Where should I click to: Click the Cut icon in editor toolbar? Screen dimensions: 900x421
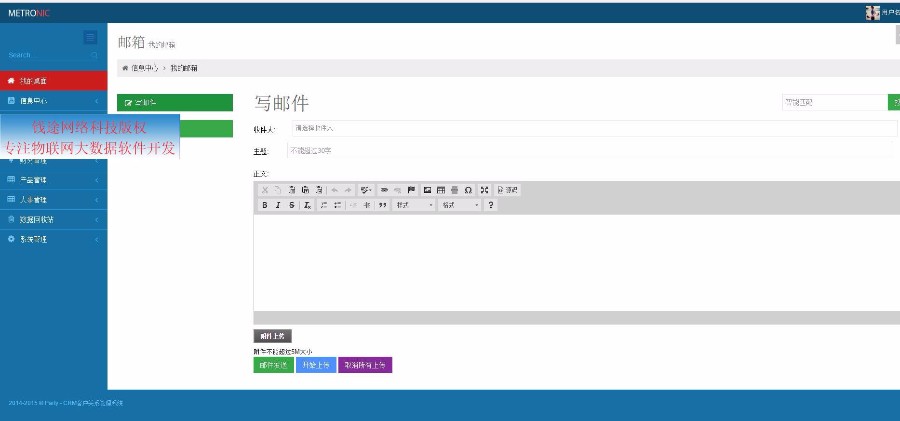click(265, 190)
